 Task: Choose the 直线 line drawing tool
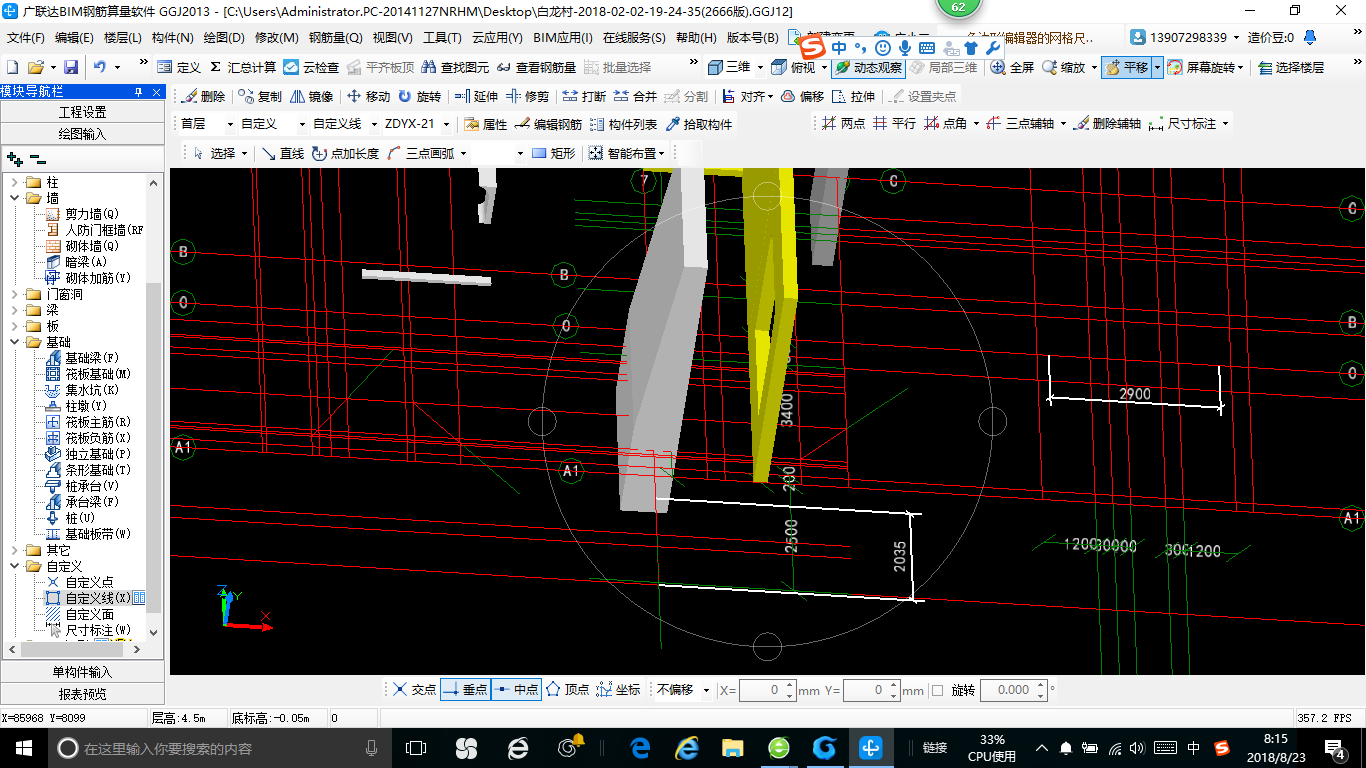pyautogui.click(x=283, y=153)
